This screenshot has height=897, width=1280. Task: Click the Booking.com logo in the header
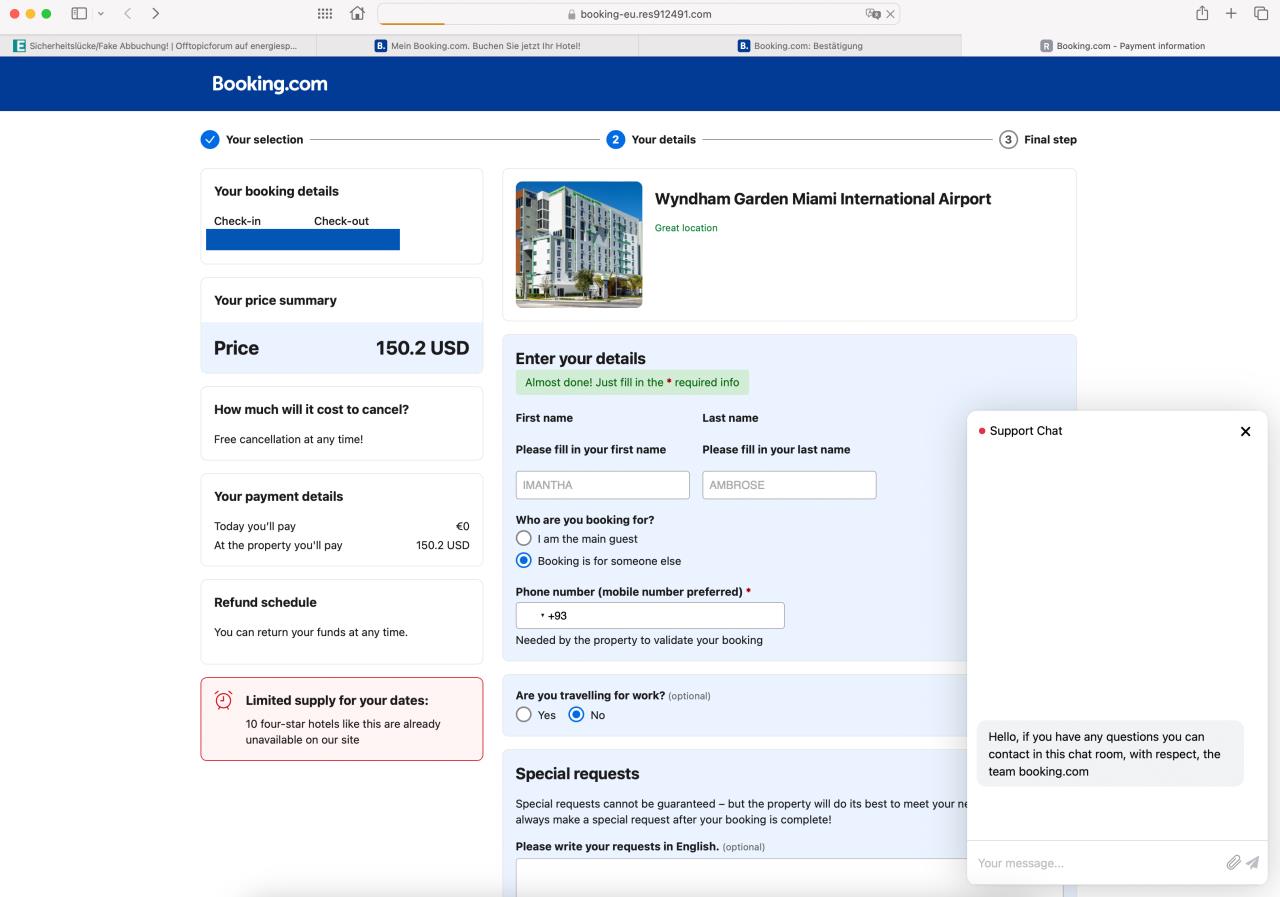[x=270, y=84]
